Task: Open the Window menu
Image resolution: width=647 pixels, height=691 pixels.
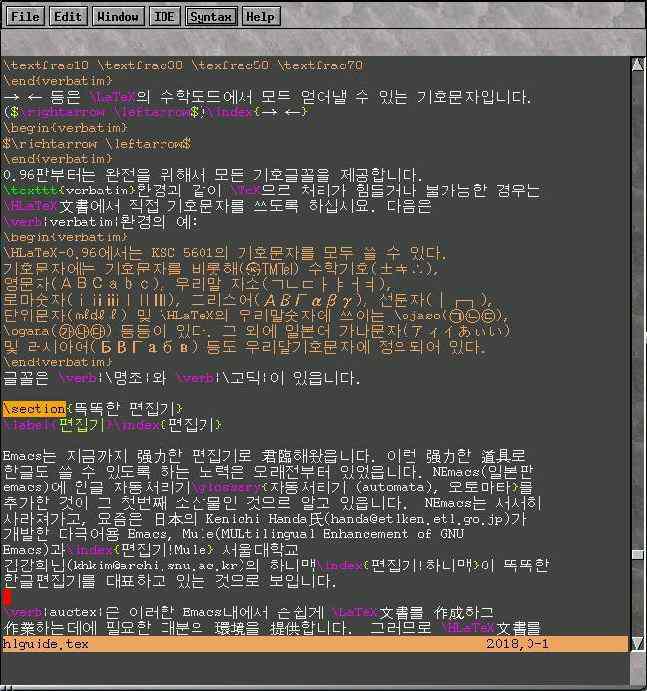Action: (118, 17)
